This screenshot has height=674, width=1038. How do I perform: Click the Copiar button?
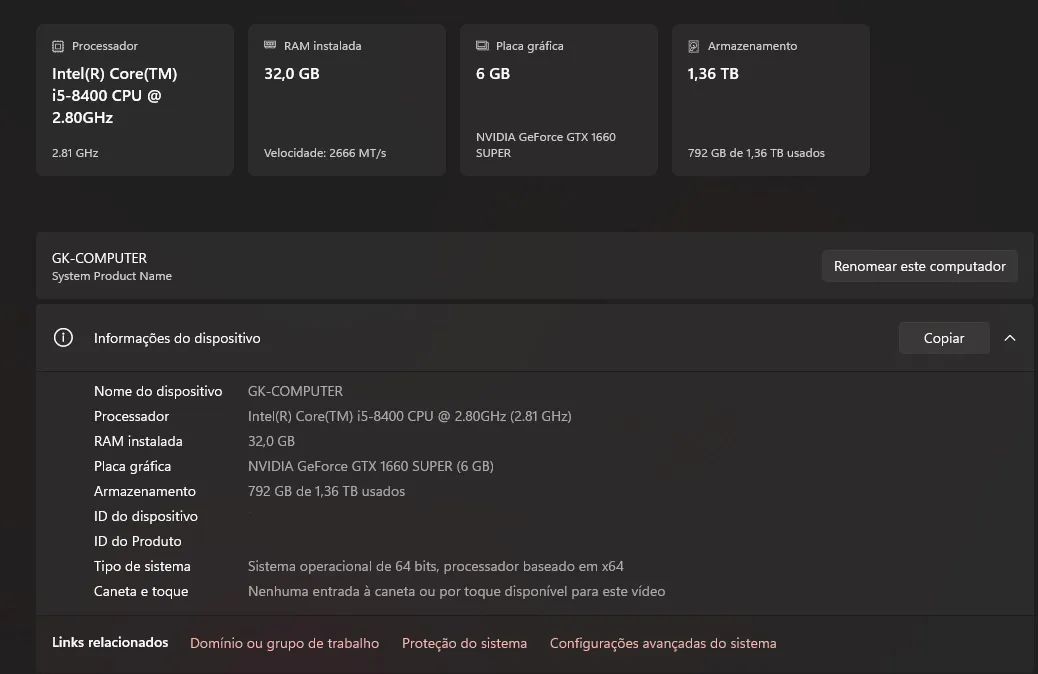(944, 338)
